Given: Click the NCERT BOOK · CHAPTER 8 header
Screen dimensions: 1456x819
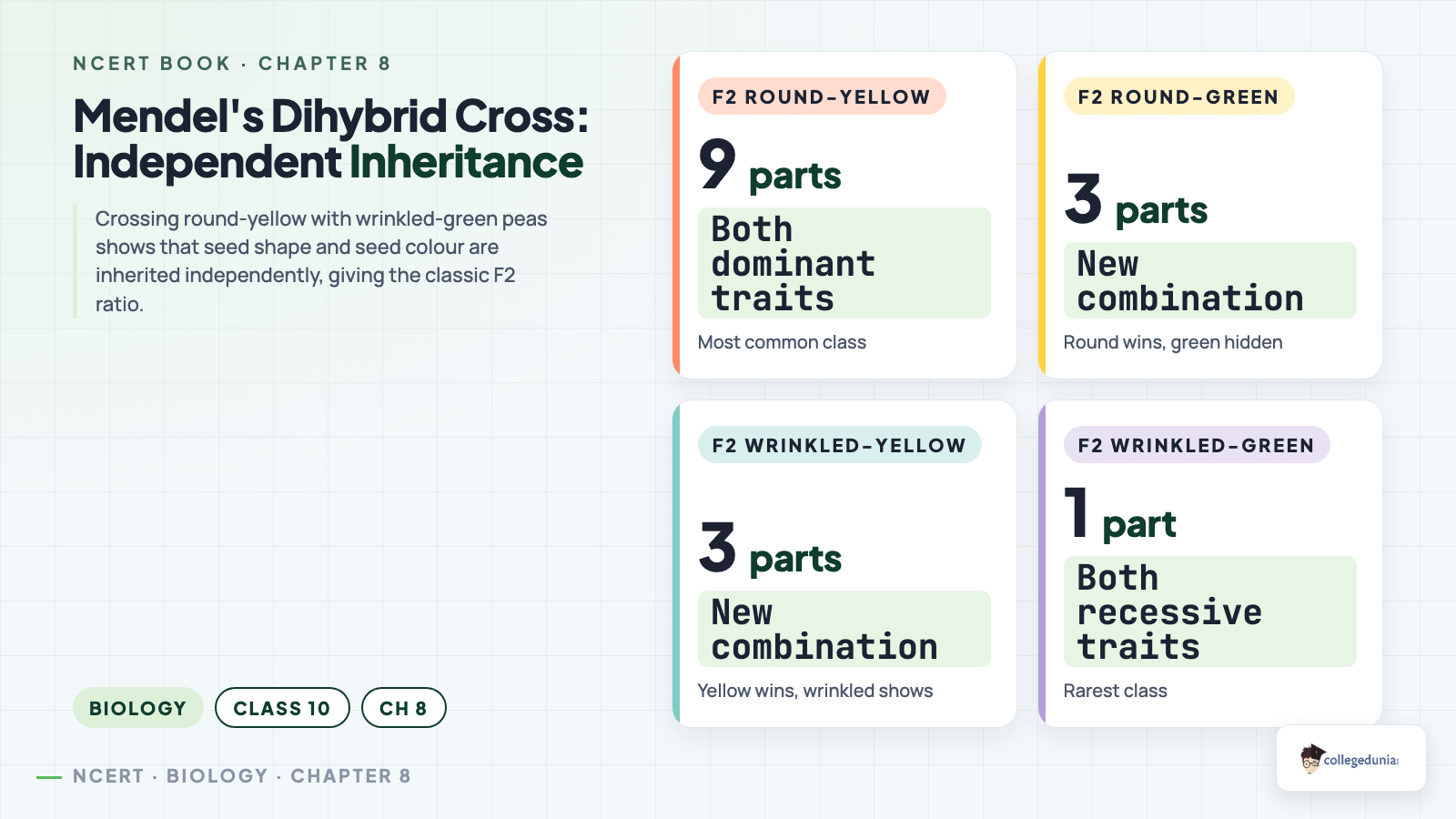Looking at the screenshot, I should (232, 64).
